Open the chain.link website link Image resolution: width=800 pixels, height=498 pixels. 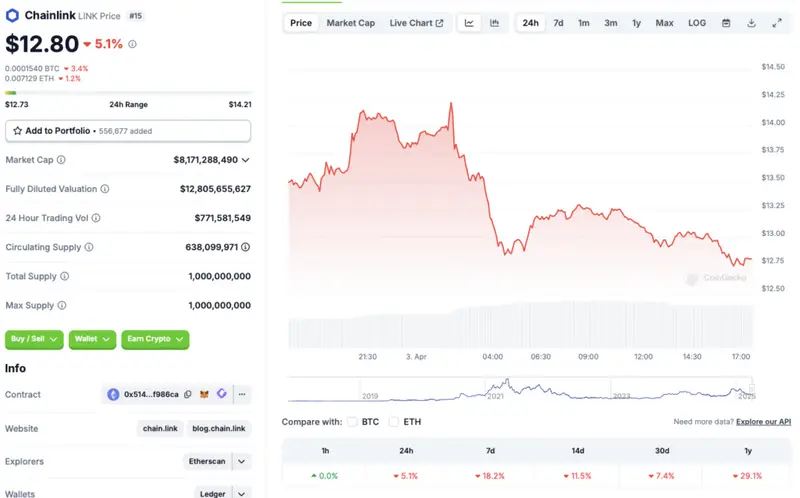coord(160,429)
